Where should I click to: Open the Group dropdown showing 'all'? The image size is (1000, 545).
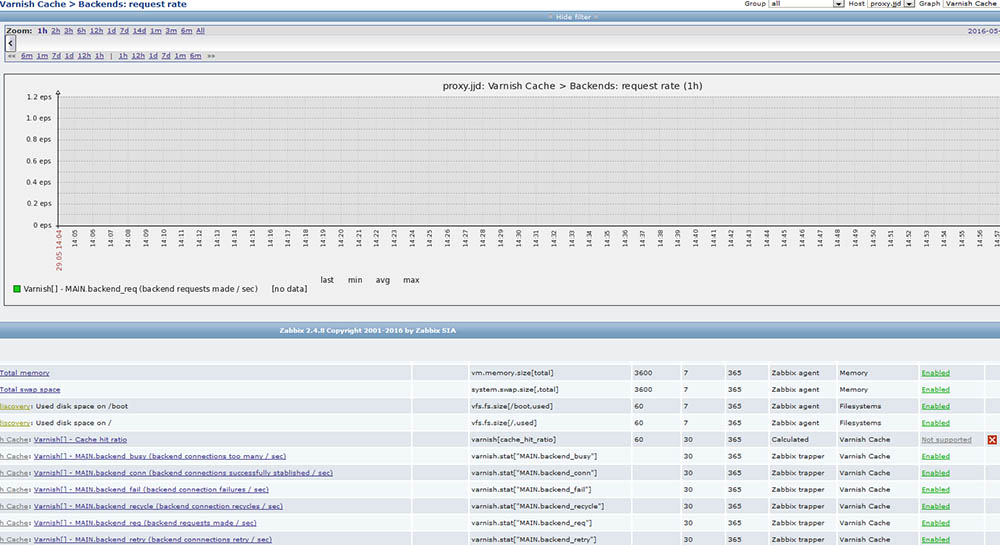[807, 4]
